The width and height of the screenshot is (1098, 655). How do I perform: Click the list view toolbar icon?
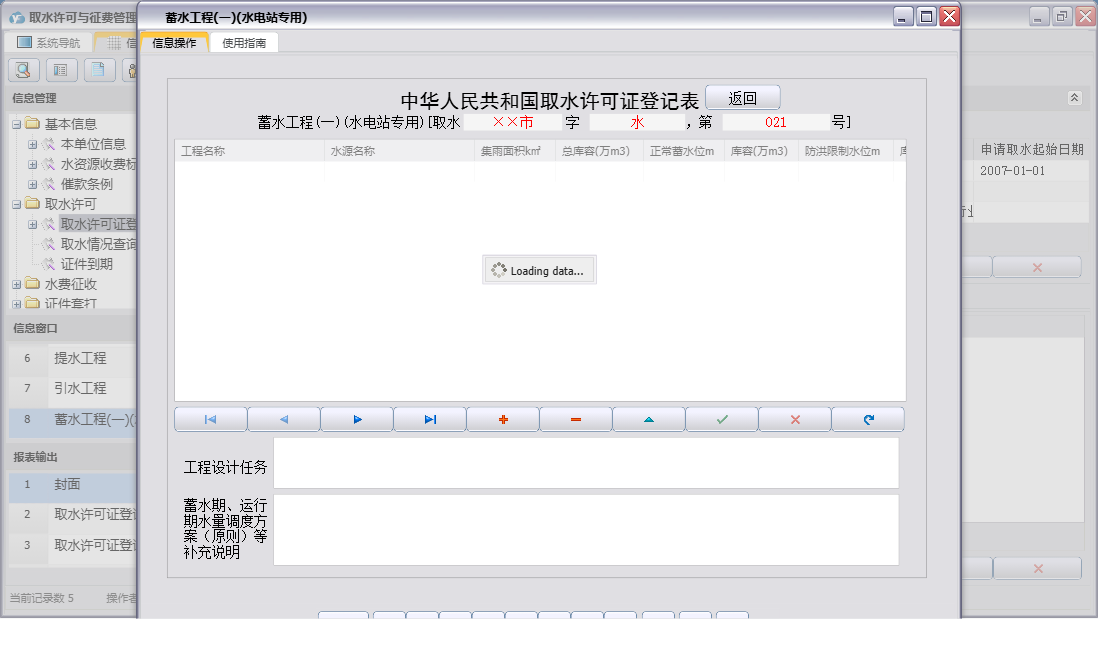61,70
